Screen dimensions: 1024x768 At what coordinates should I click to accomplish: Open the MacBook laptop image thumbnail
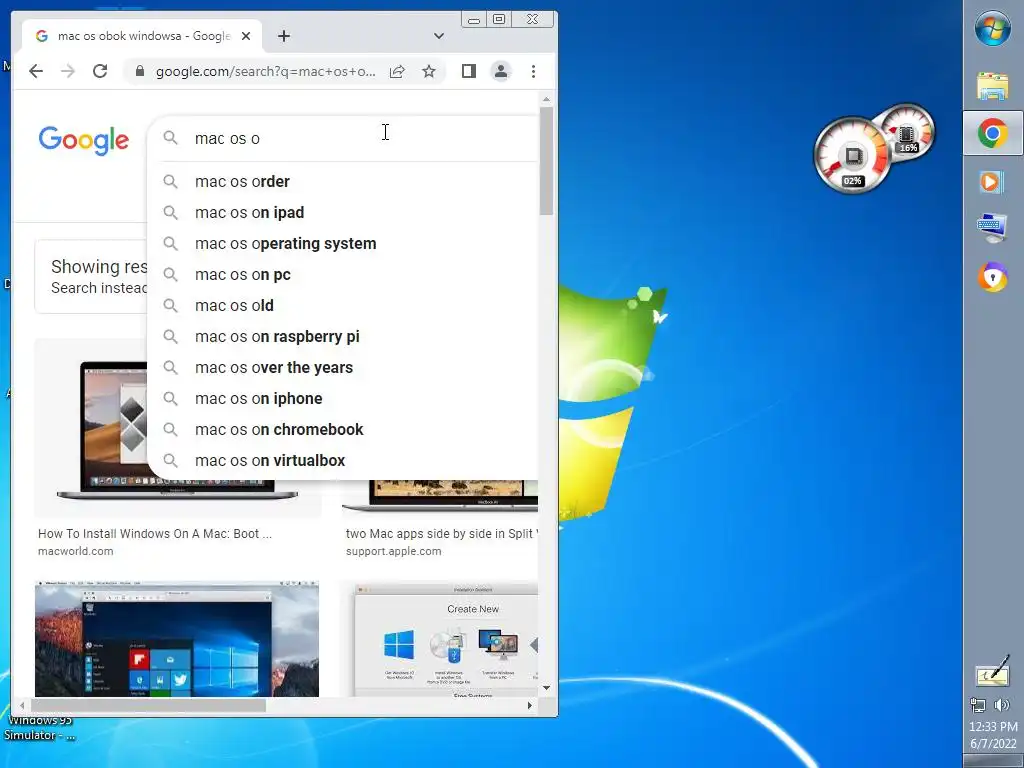(x=91, y=428)
